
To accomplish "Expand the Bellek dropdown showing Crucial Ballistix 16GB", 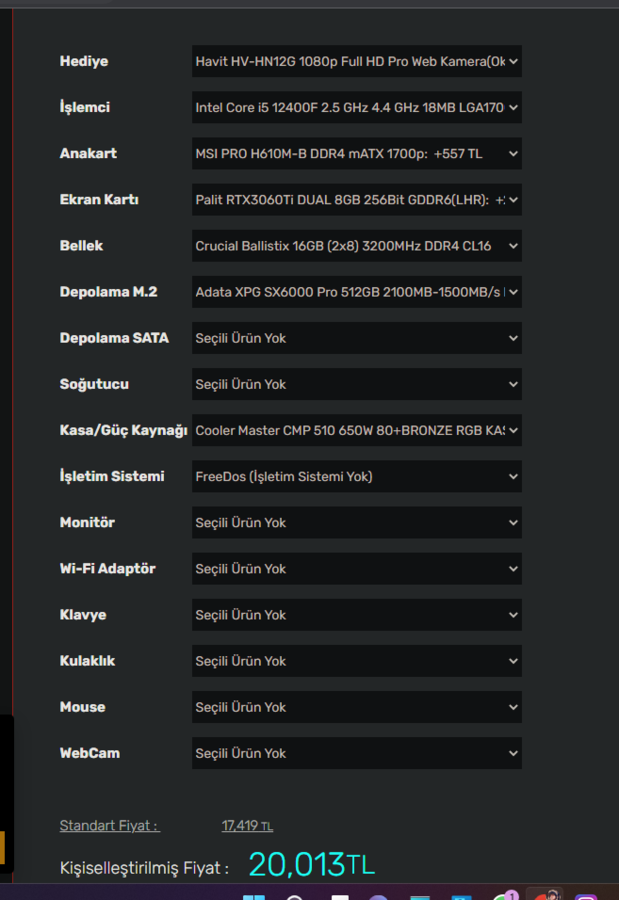I will [x=357, y=246].
